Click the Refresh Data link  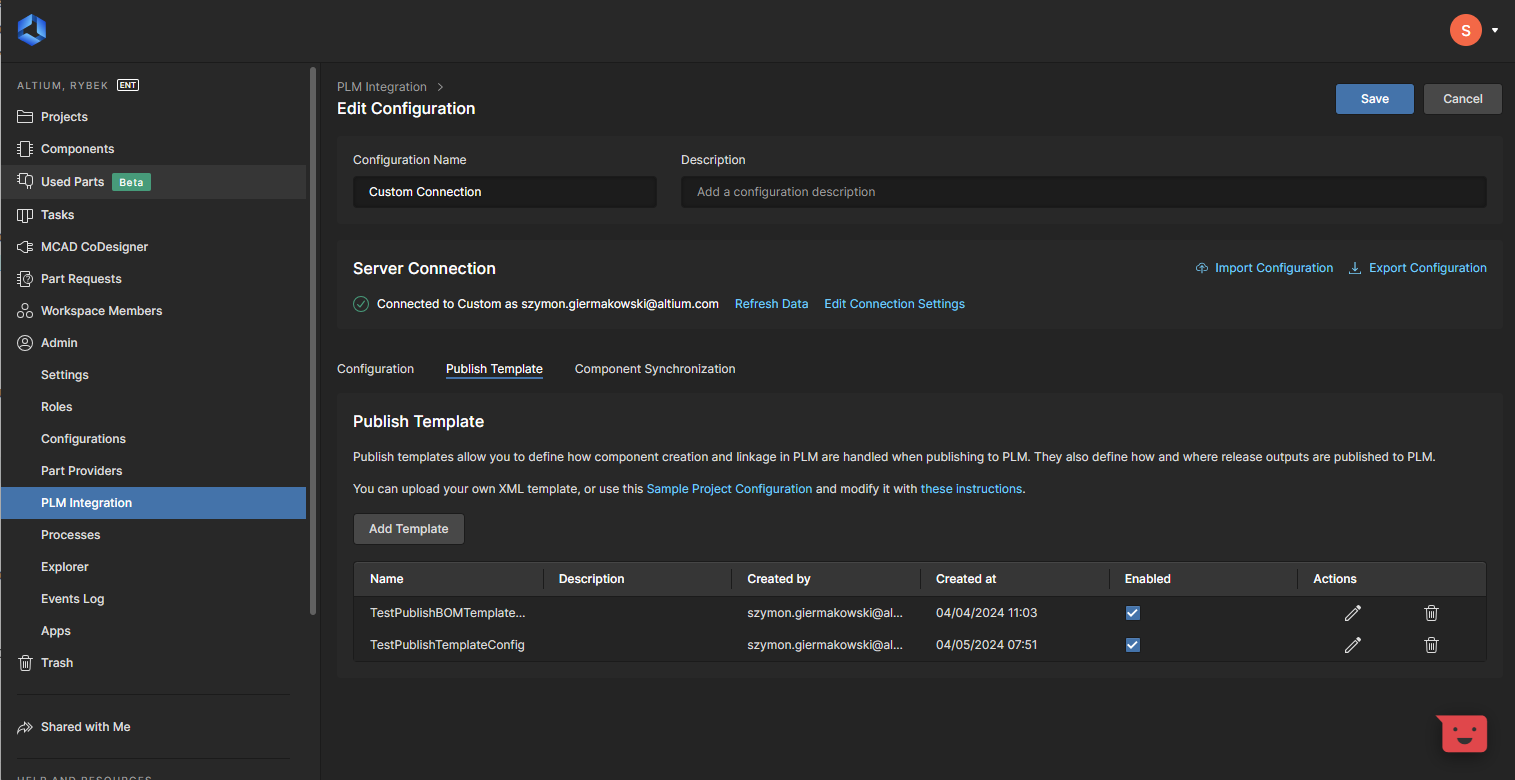(x=771, y=304)
